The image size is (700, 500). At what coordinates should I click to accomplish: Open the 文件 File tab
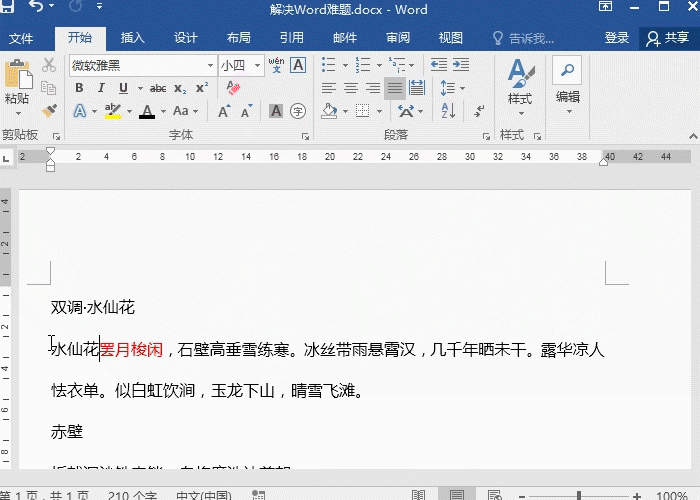pos(21,38)
